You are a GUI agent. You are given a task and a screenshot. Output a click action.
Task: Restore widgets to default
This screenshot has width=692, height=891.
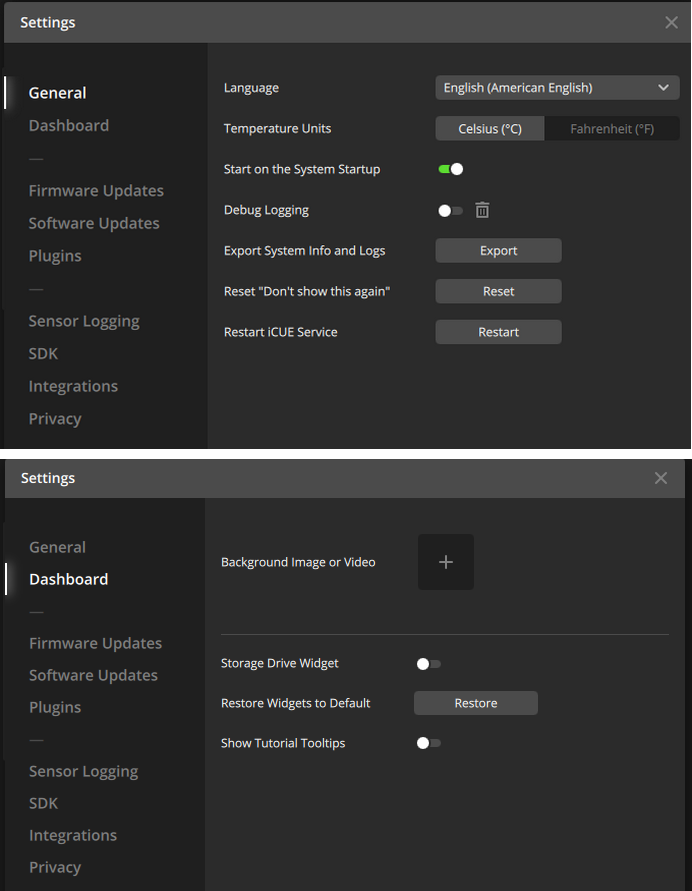click(476, 703)
